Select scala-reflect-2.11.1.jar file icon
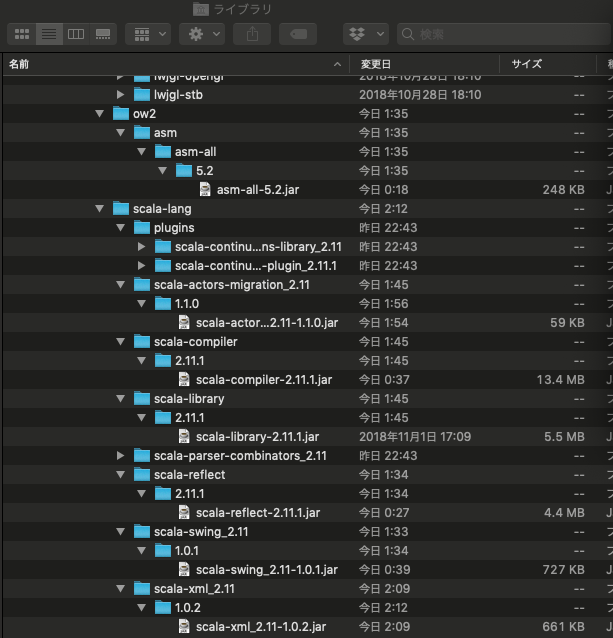 184,513
